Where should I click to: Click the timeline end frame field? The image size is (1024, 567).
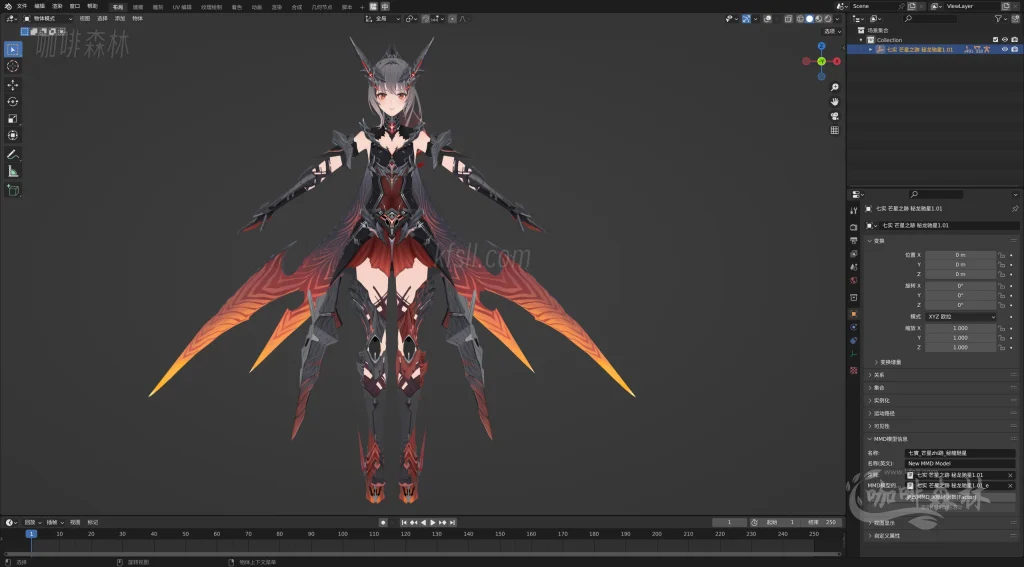click(x=823, y=523)
